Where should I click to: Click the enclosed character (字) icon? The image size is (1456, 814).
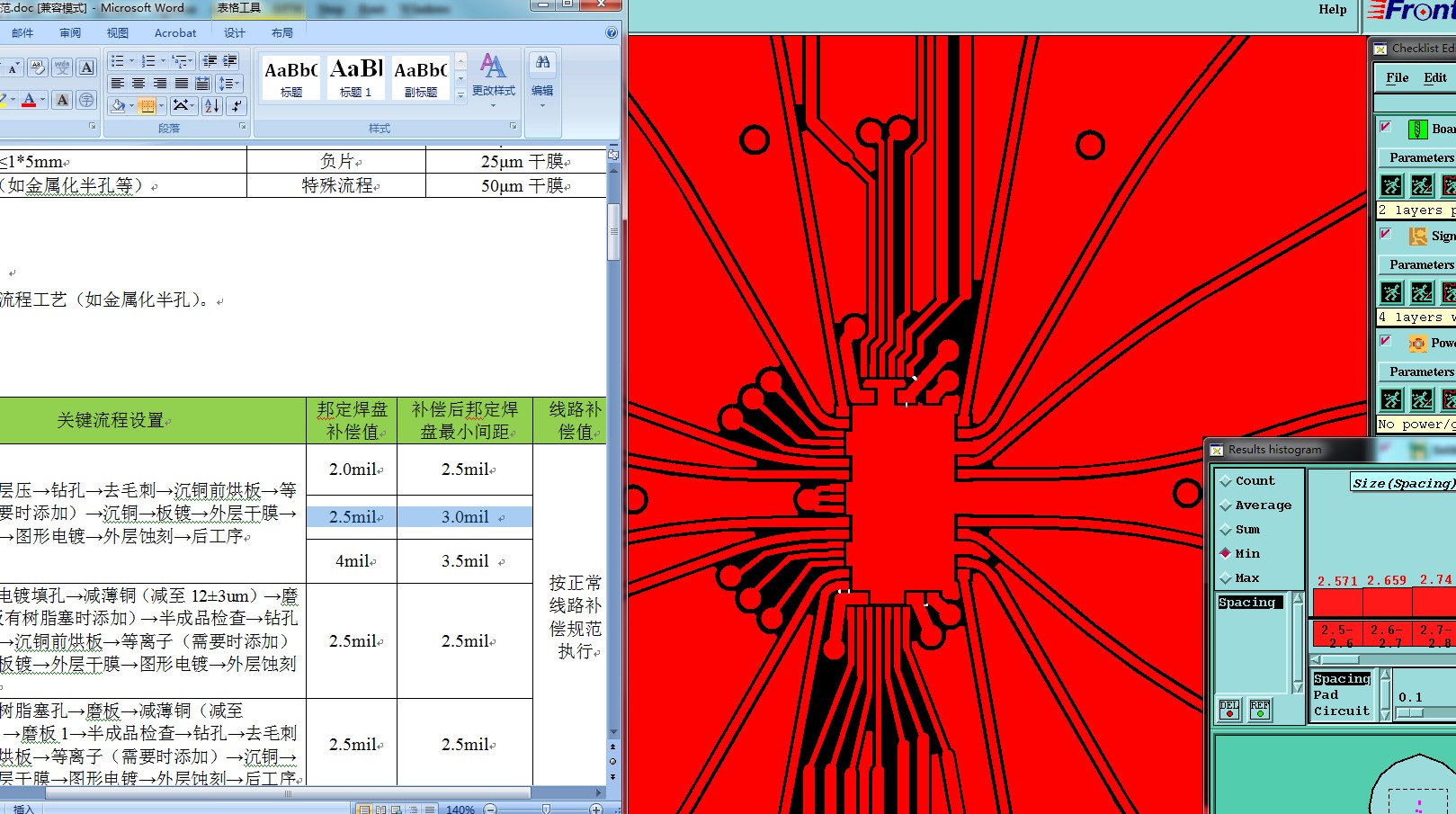(x=86, y=100)
